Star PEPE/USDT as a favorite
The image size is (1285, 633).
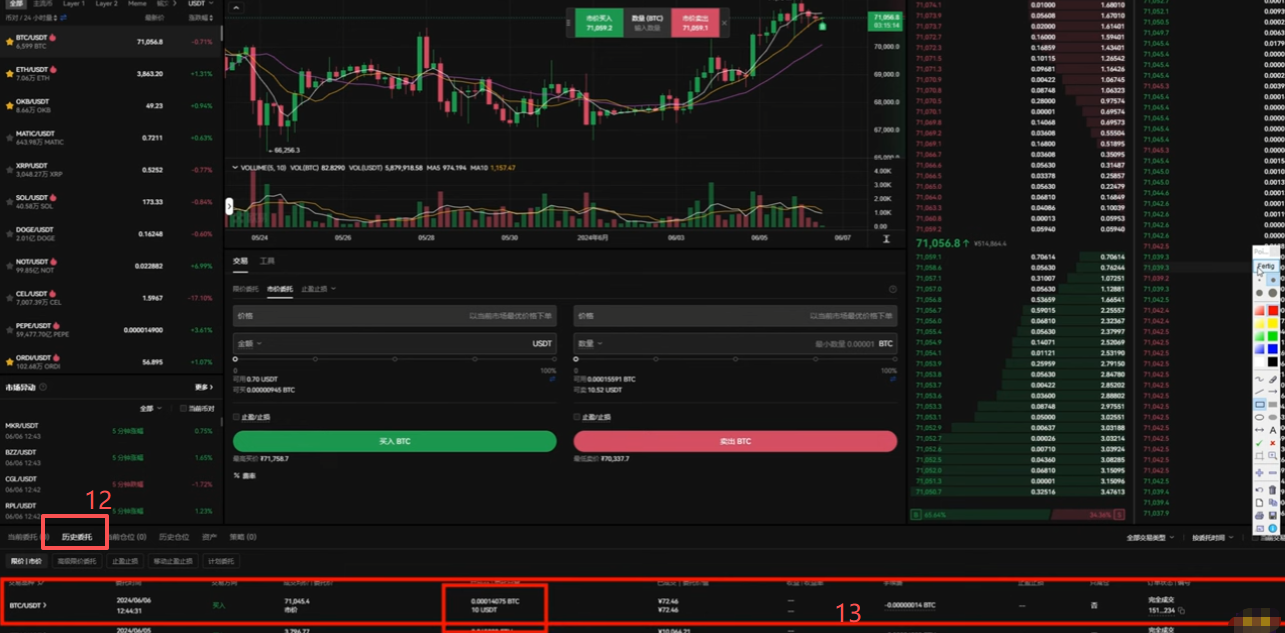10,330
